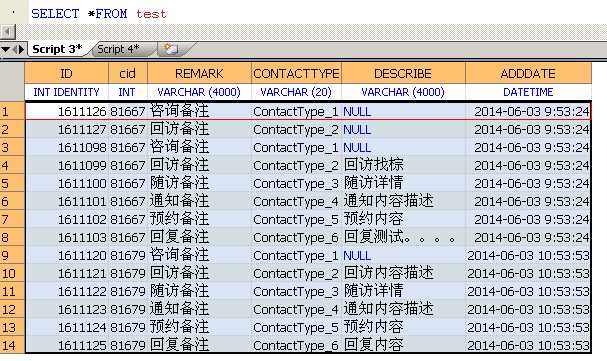Click ID cell 1611124
This screenshot has height=361, width=607.
(67, 327)
